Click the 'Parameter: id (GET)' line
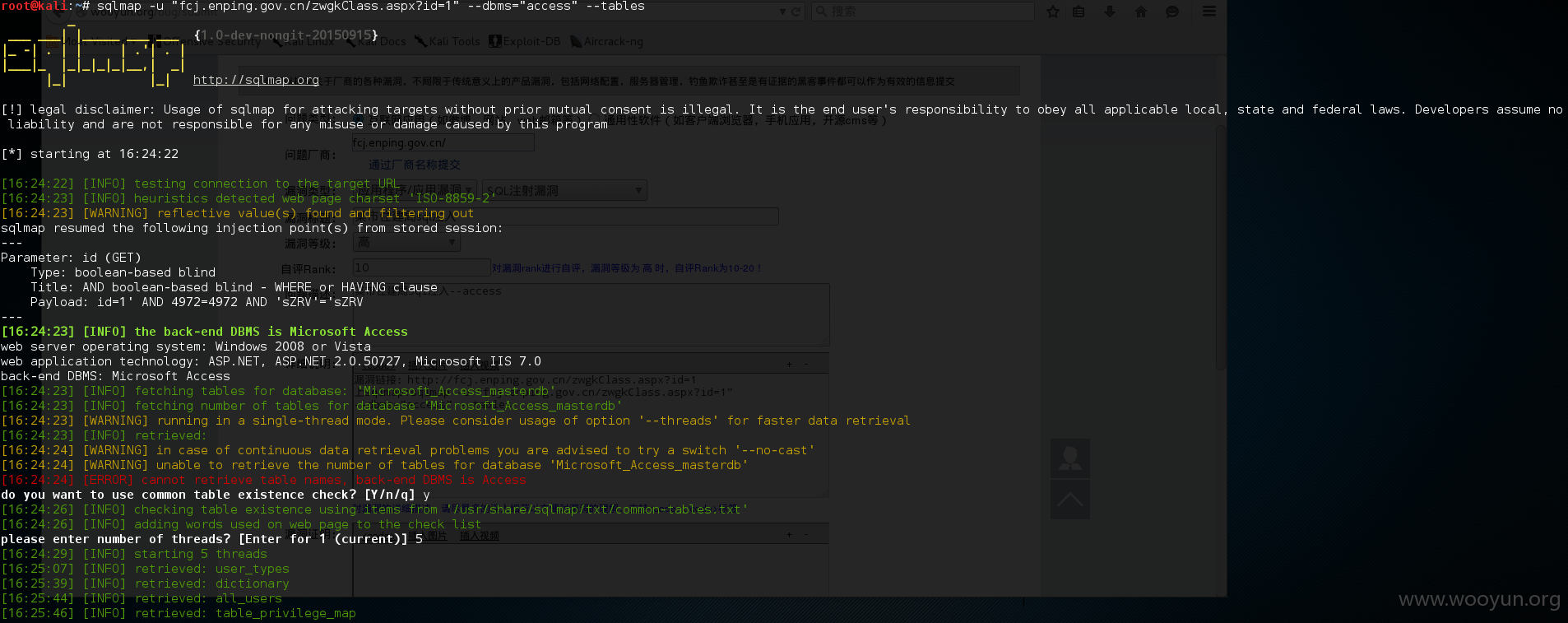This screenshot has width=1568, height=623. point(71,258)
